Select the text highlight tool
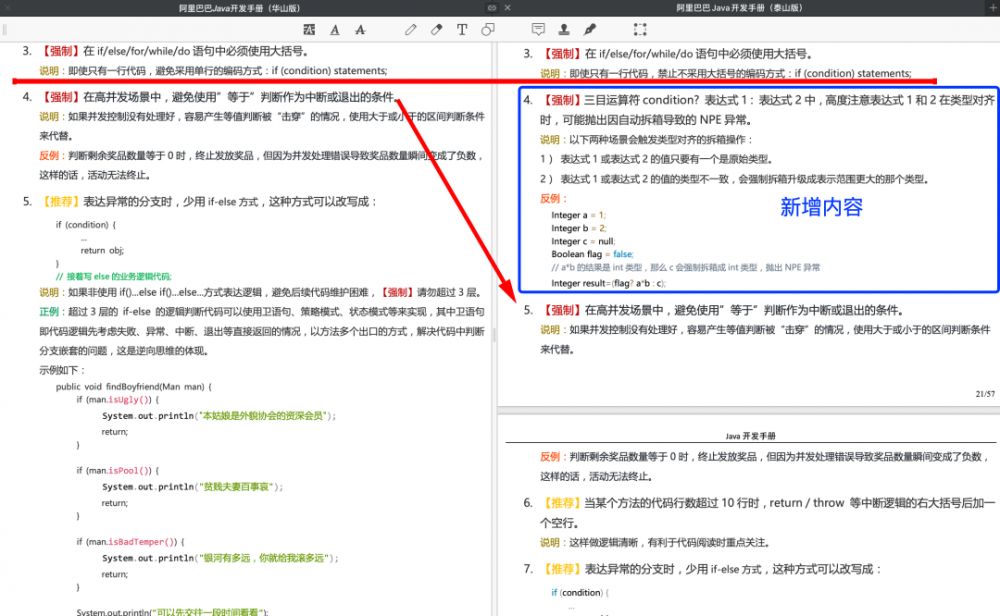This screenshot has height=616, width=1000. point(310,30)
